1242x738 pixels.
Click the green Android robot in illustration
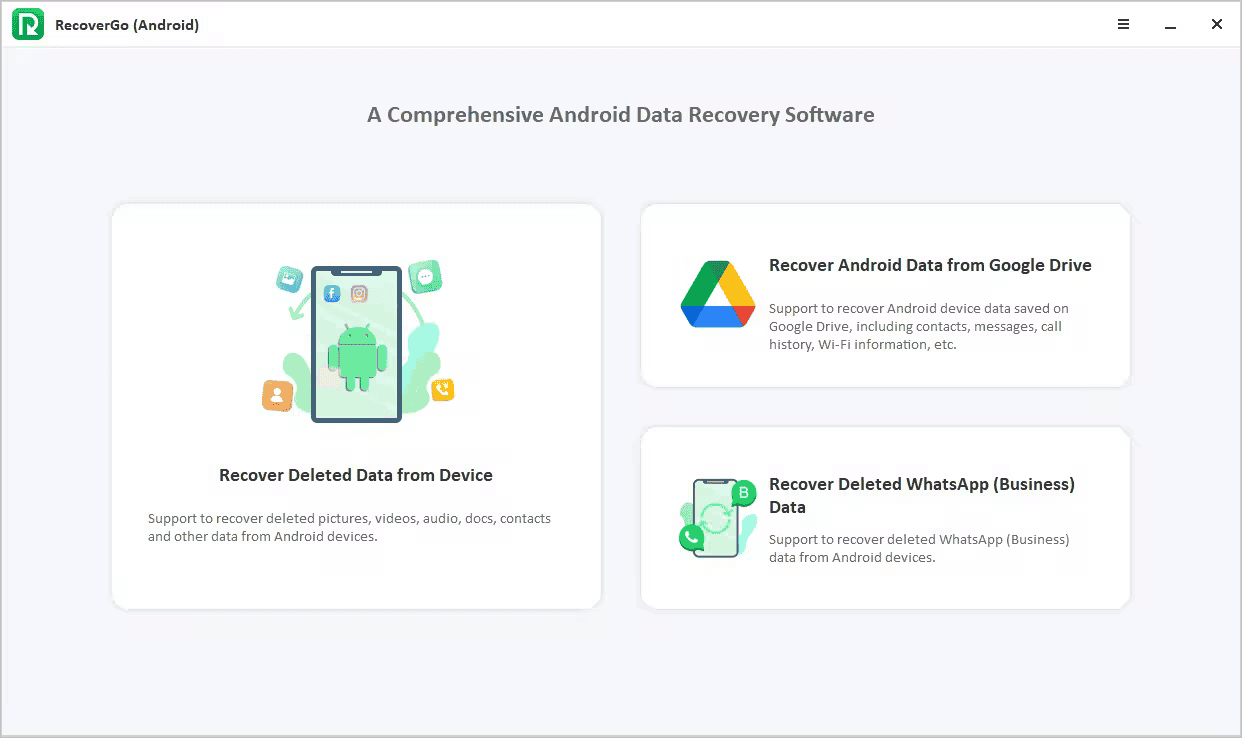click(357, 357)
